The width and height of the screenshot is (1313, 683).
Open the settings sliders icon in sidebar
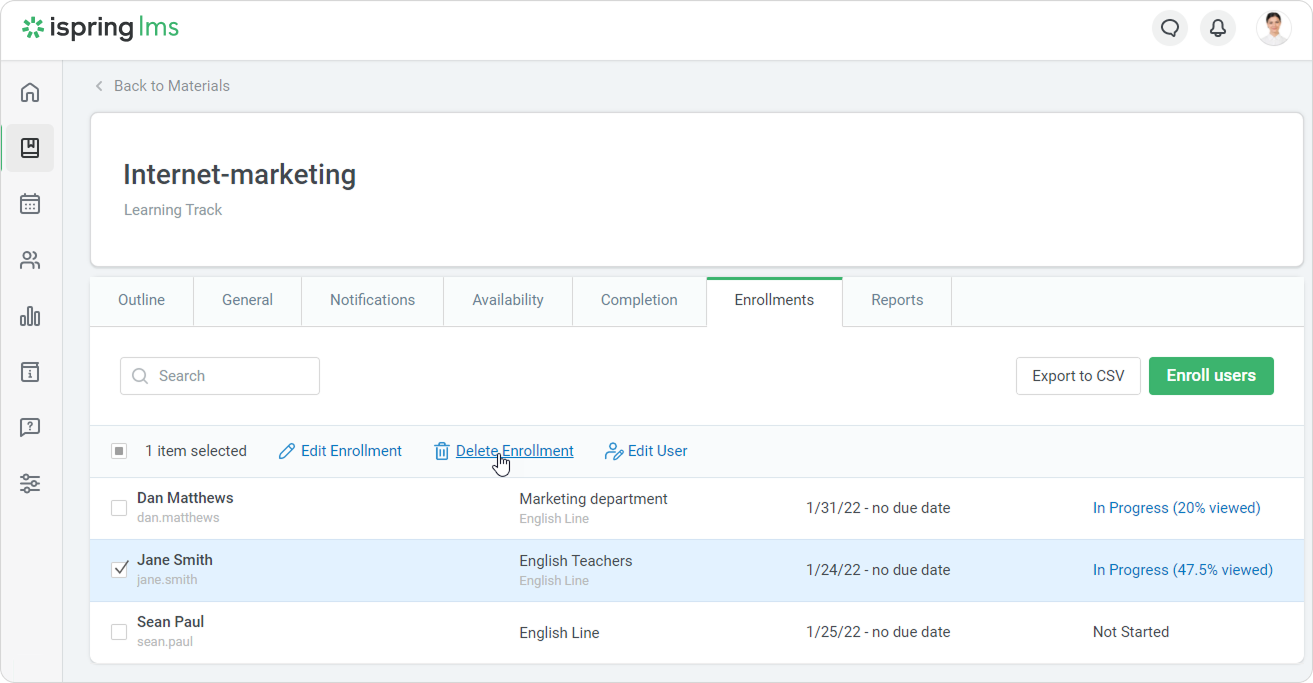30,484
